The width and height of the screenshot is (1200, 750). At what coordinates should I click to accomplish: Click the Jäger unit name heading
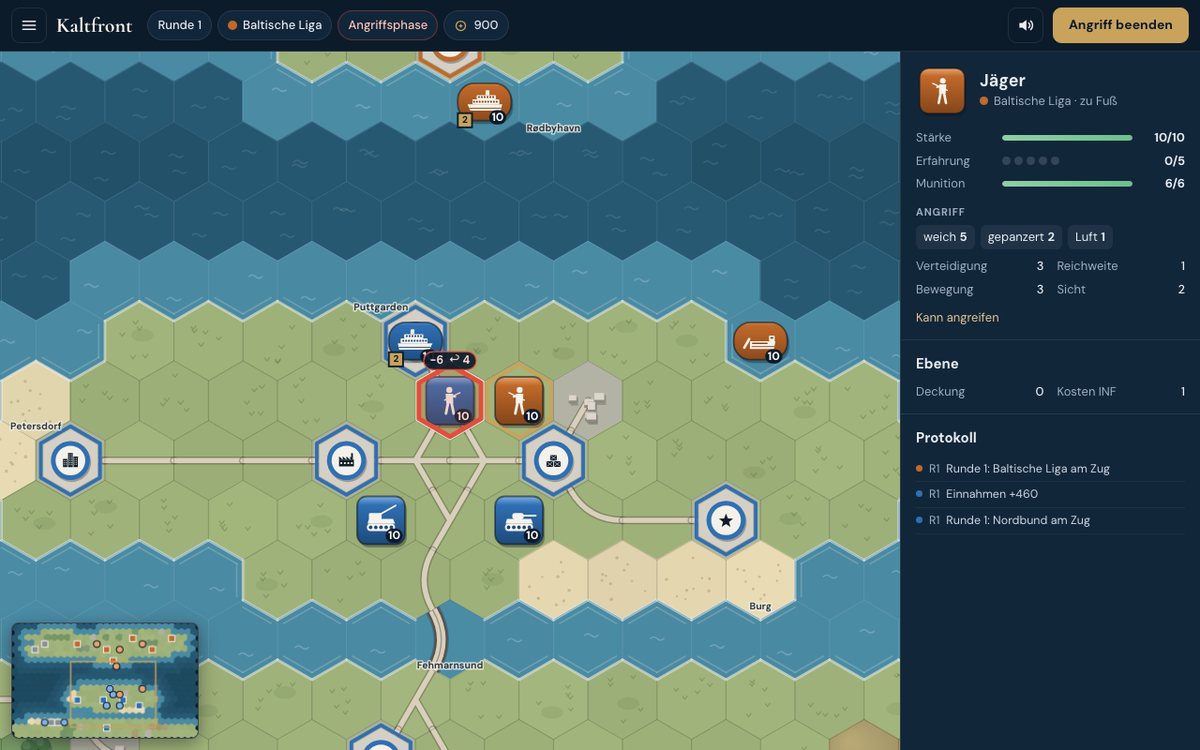click(1003, 81)
